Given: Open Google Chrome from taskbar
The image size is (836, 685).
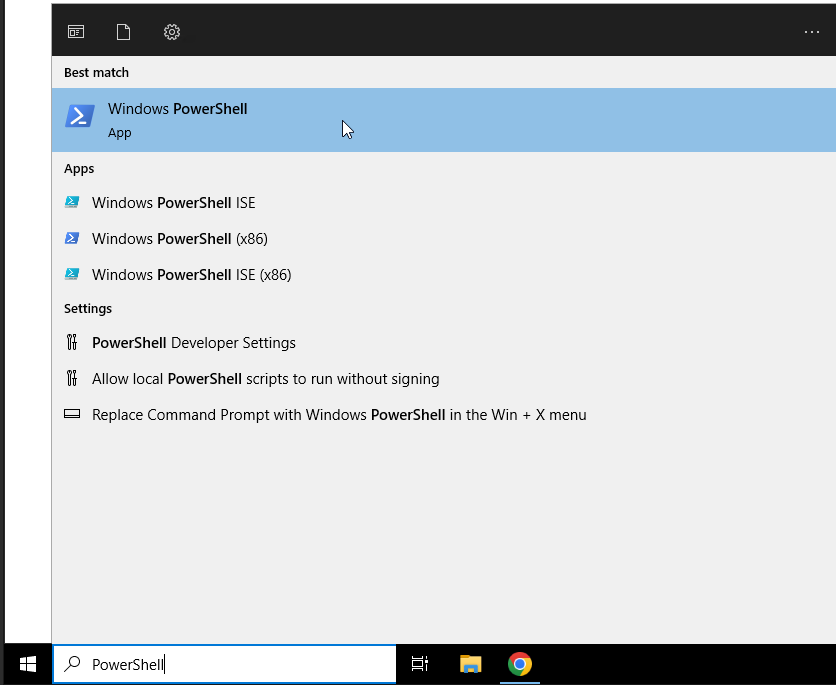Looking at the screenshot, I should pos(519,664).
